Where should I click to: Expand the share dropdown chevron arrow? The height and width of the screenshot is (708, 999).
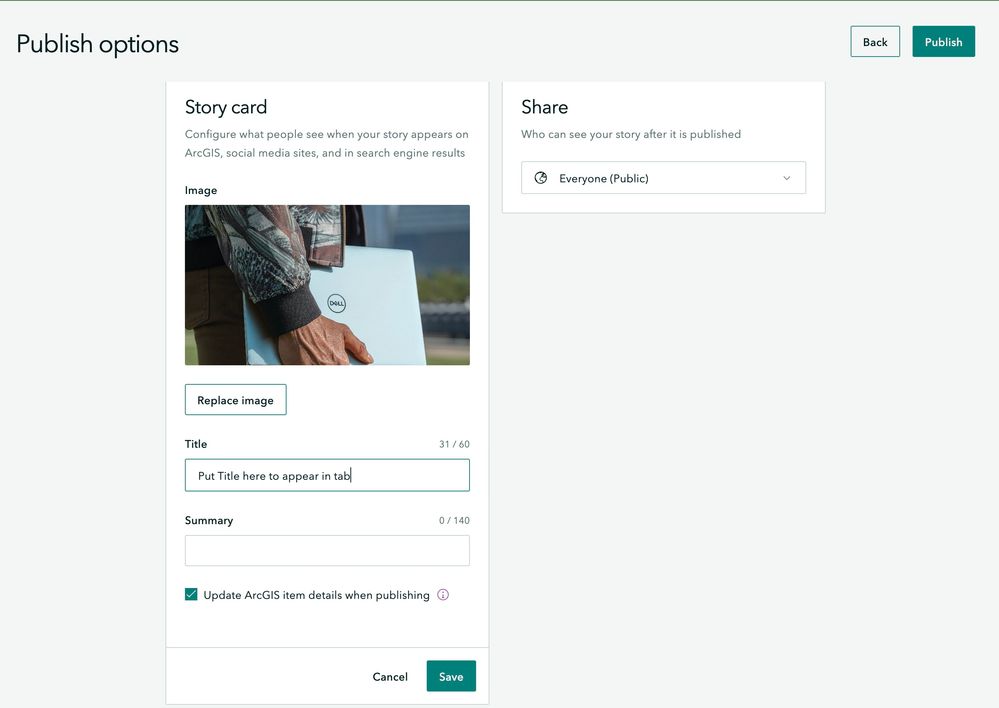(x=786, y=178)
